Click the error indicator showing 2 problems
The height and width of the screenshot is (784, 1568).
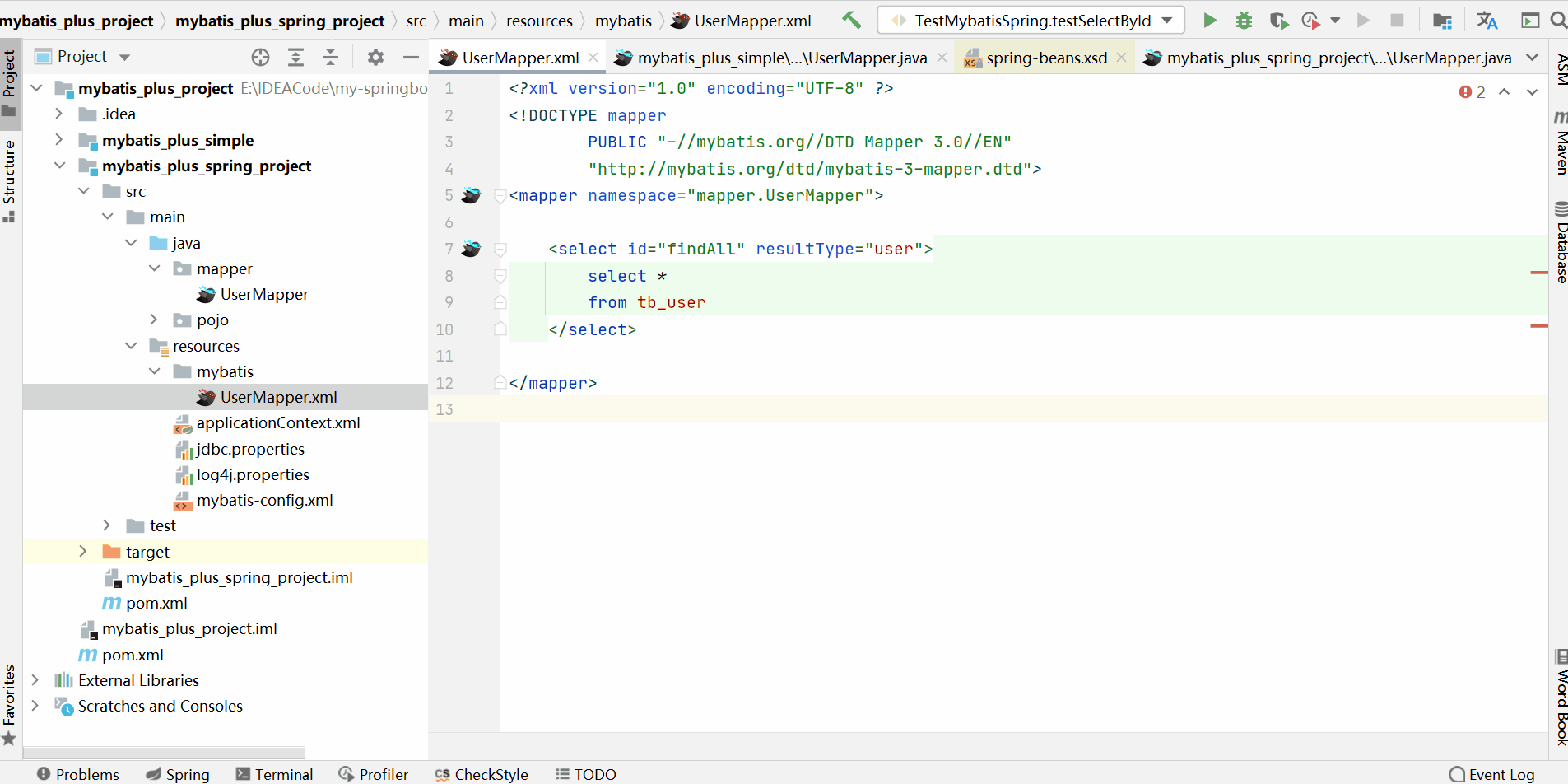[1473, 92]
